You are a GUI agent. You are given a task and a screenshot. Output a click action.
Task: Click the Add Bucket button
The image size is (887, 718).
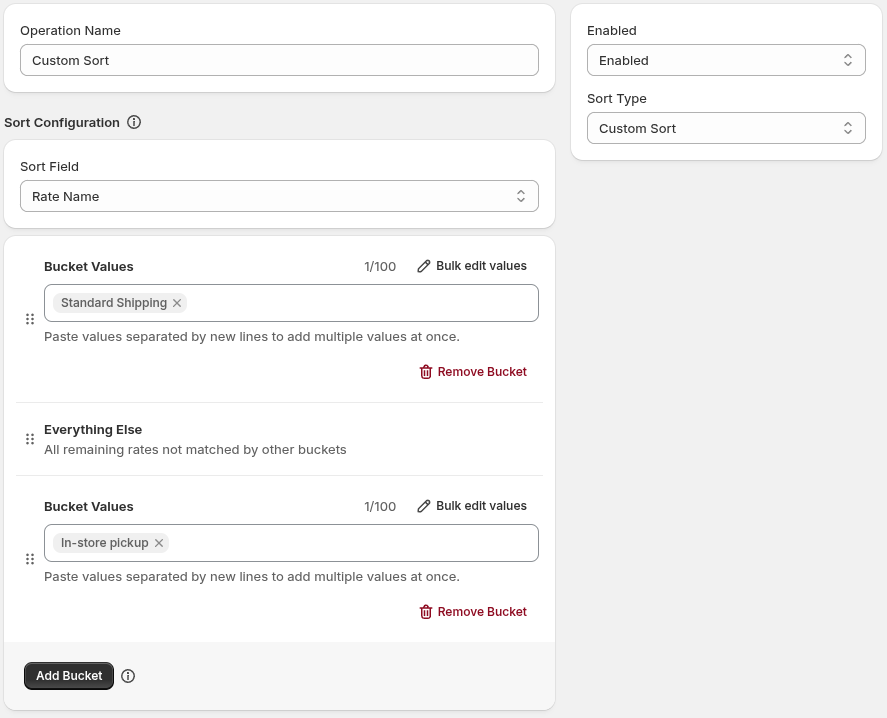[x=69, y=676]
